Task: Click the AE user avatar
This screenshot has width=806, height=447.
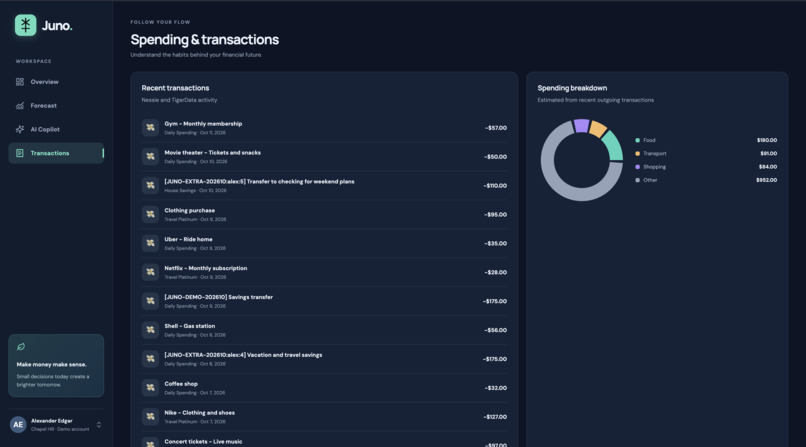Action: [x=18, y=424]
